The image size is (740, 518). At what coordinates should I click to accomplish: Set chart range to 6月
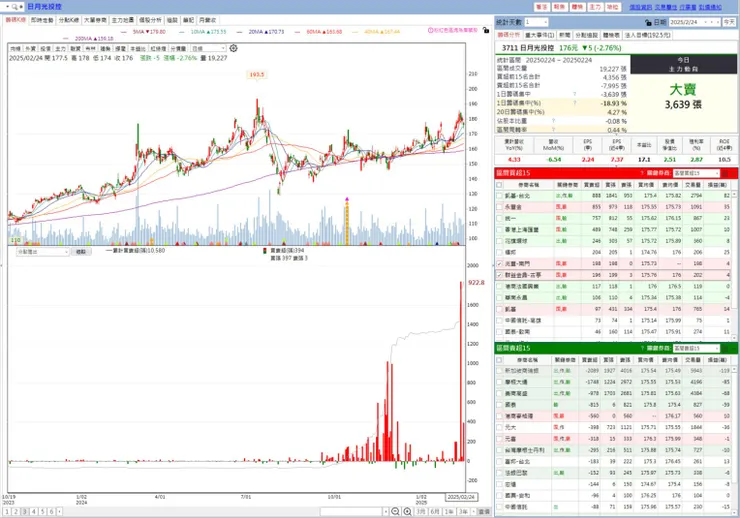pos(435,511)
